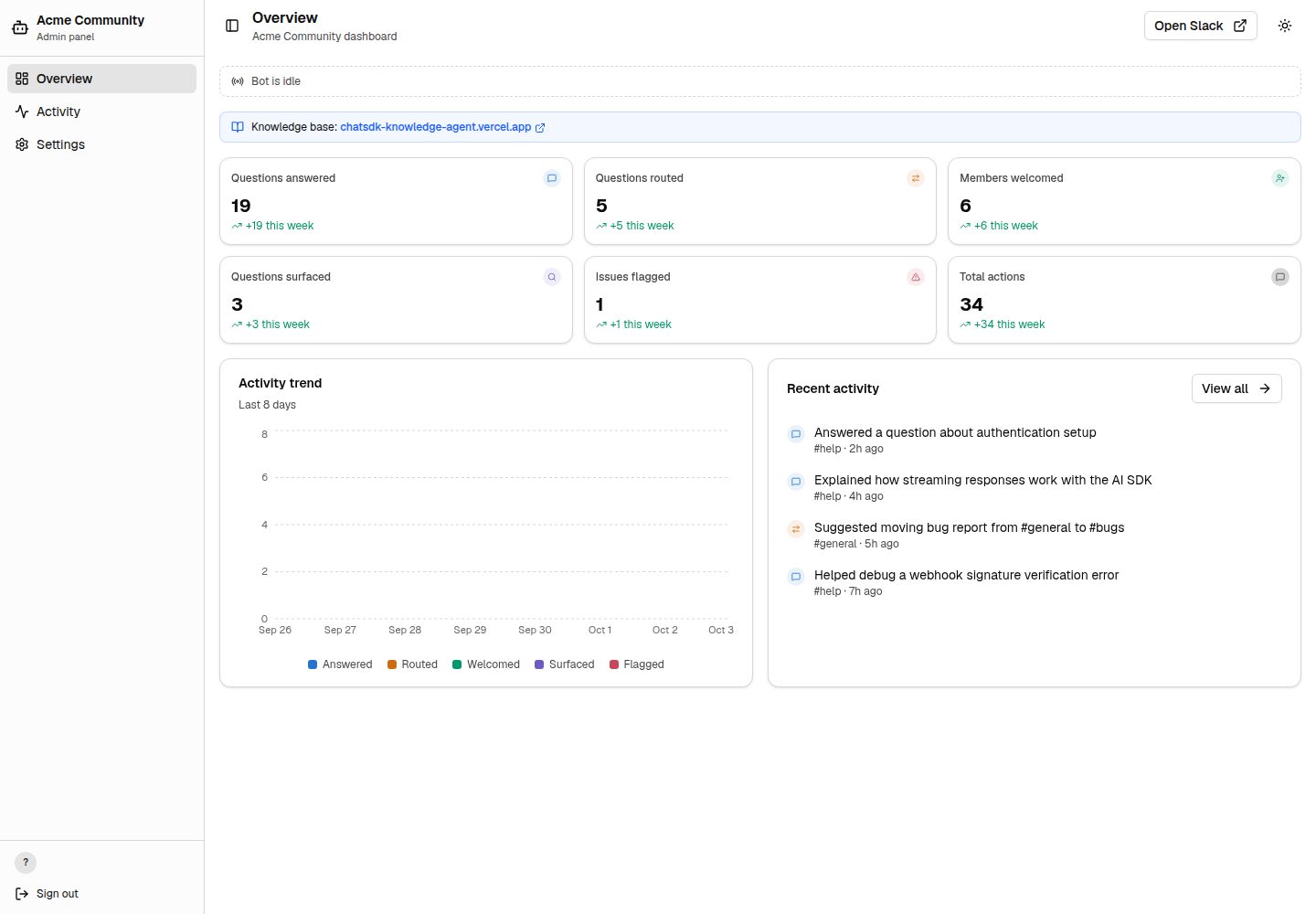Toggle the Surfaced legend purple swatch
1316x914 pixels.
pos(539,664)
